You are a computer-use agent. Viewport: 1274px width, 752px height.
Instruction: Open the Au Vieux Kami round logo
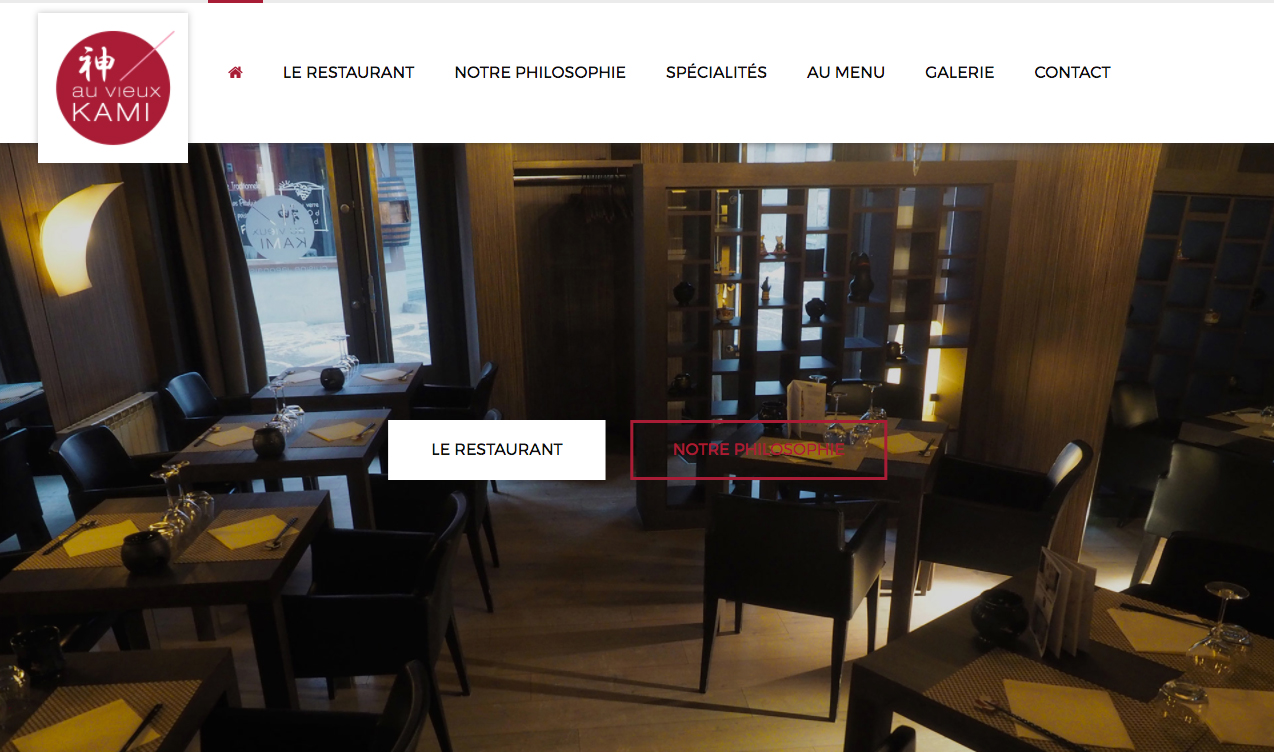113,88
